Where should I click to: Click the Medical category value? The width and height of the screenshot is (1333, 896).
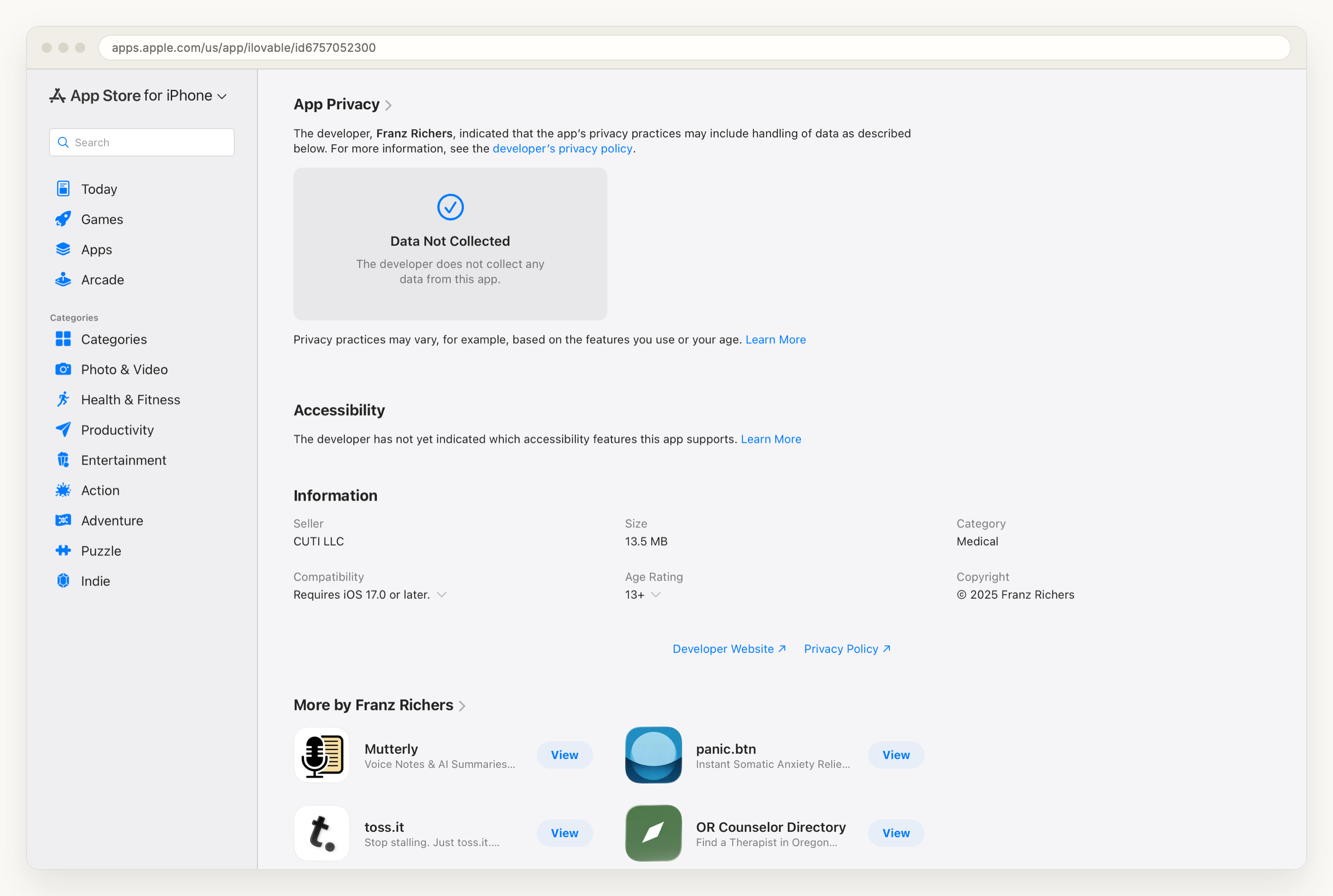coord(977,541)
